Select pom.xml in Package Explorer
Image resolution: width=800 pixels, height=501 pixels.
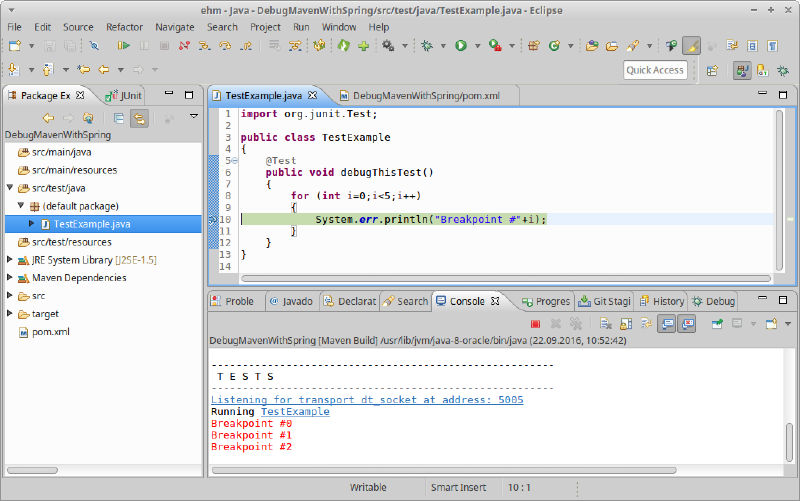pyautogui.click(x=50, y=332)
